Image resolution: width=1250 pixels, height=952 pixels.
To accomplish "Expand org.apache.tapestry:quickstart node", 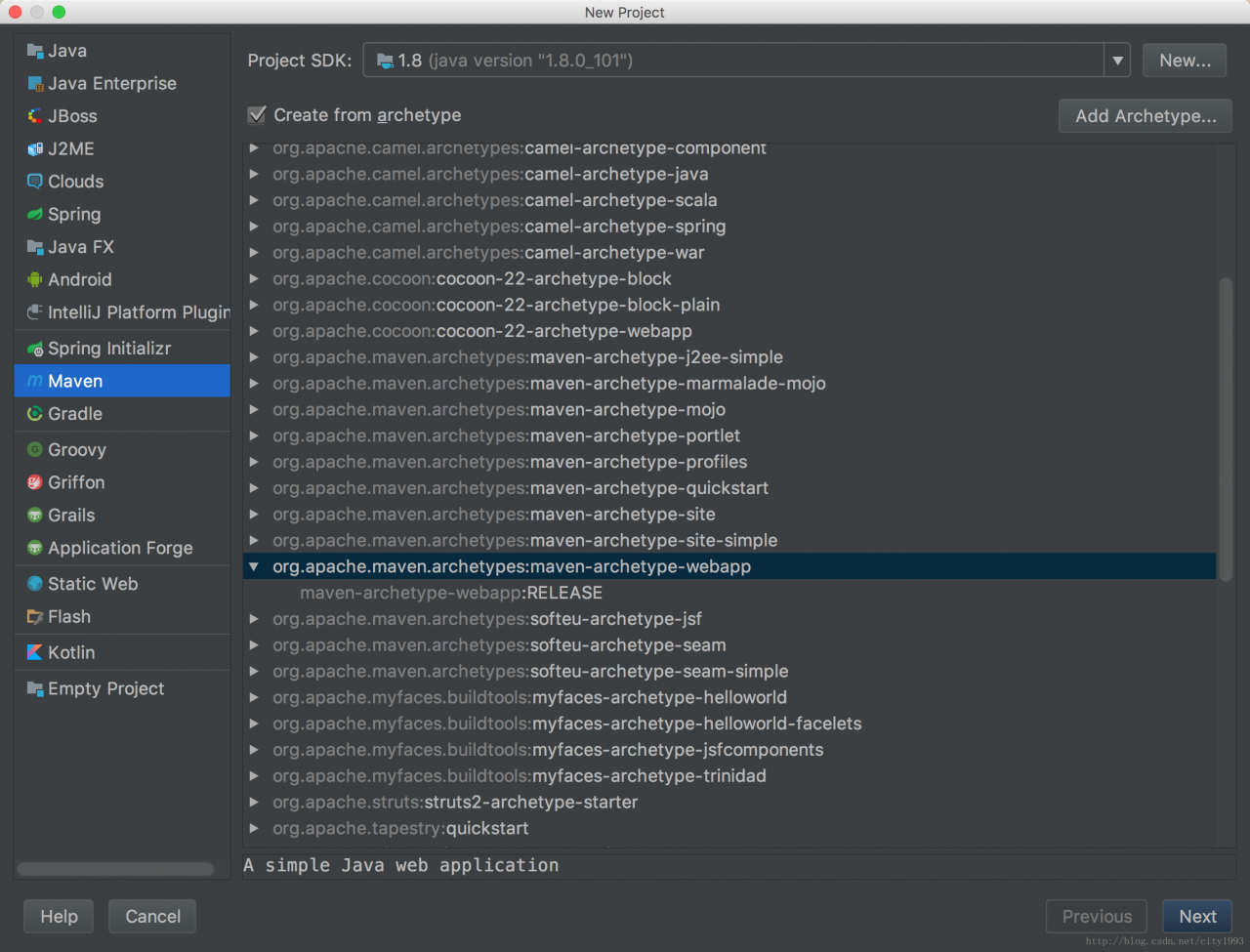I will (x=254, y=828).
